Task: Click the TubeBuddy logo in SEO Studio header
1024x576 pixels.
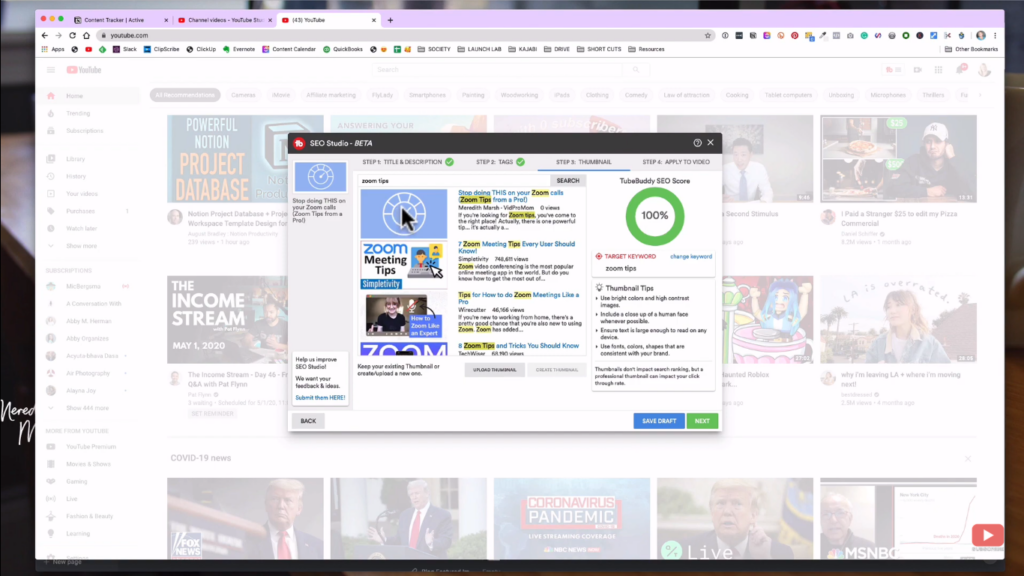Action: [x=299, y=144]
